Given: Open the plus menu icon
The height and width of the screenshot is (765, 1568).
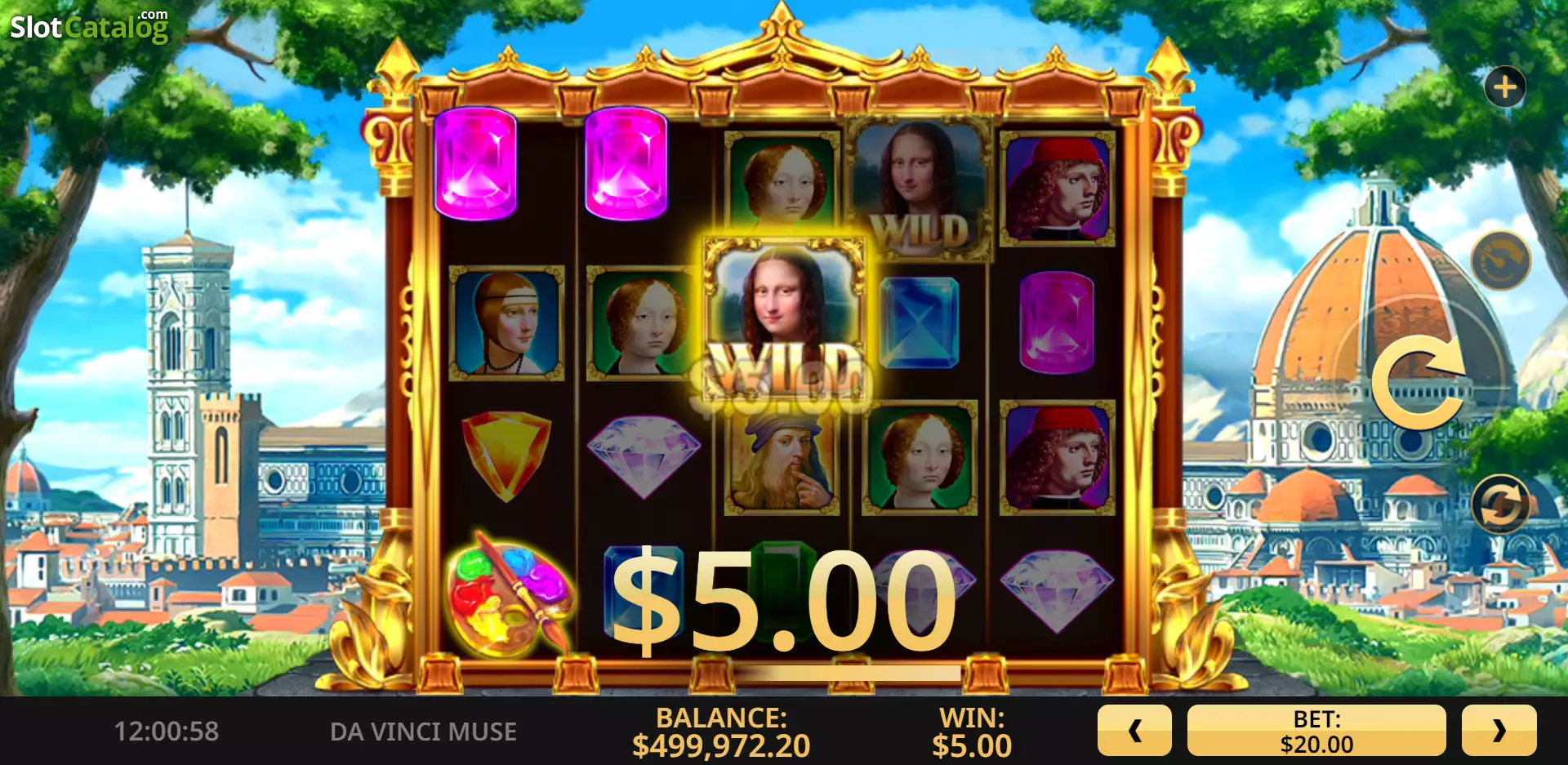Looking at the screenshot, I should coord(1504,87).
